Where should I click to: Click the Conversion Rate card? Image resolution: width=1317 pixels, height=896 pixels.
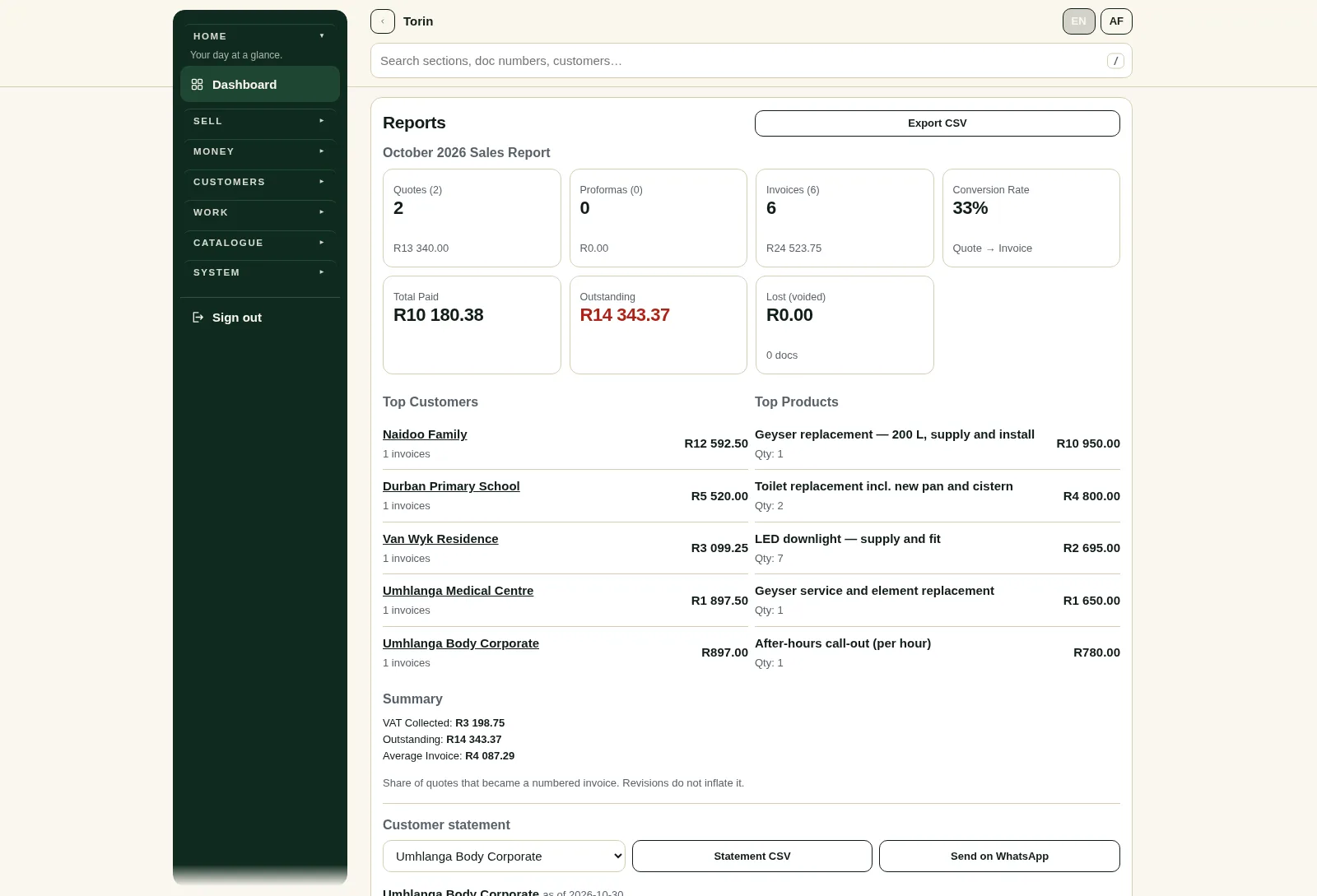tap(1031, 218)
